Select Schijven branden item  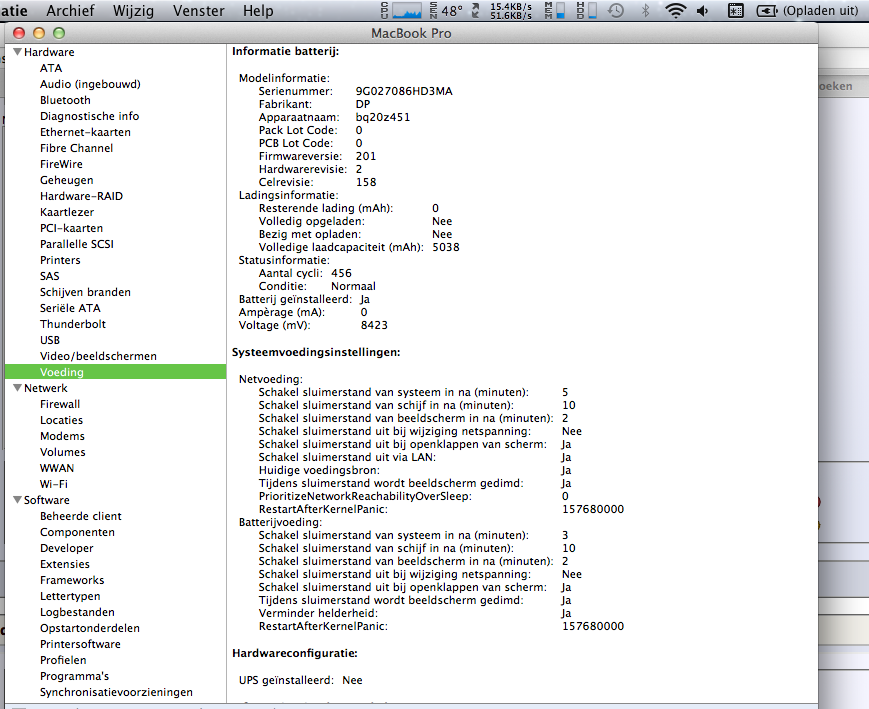[x=85, y=292]
